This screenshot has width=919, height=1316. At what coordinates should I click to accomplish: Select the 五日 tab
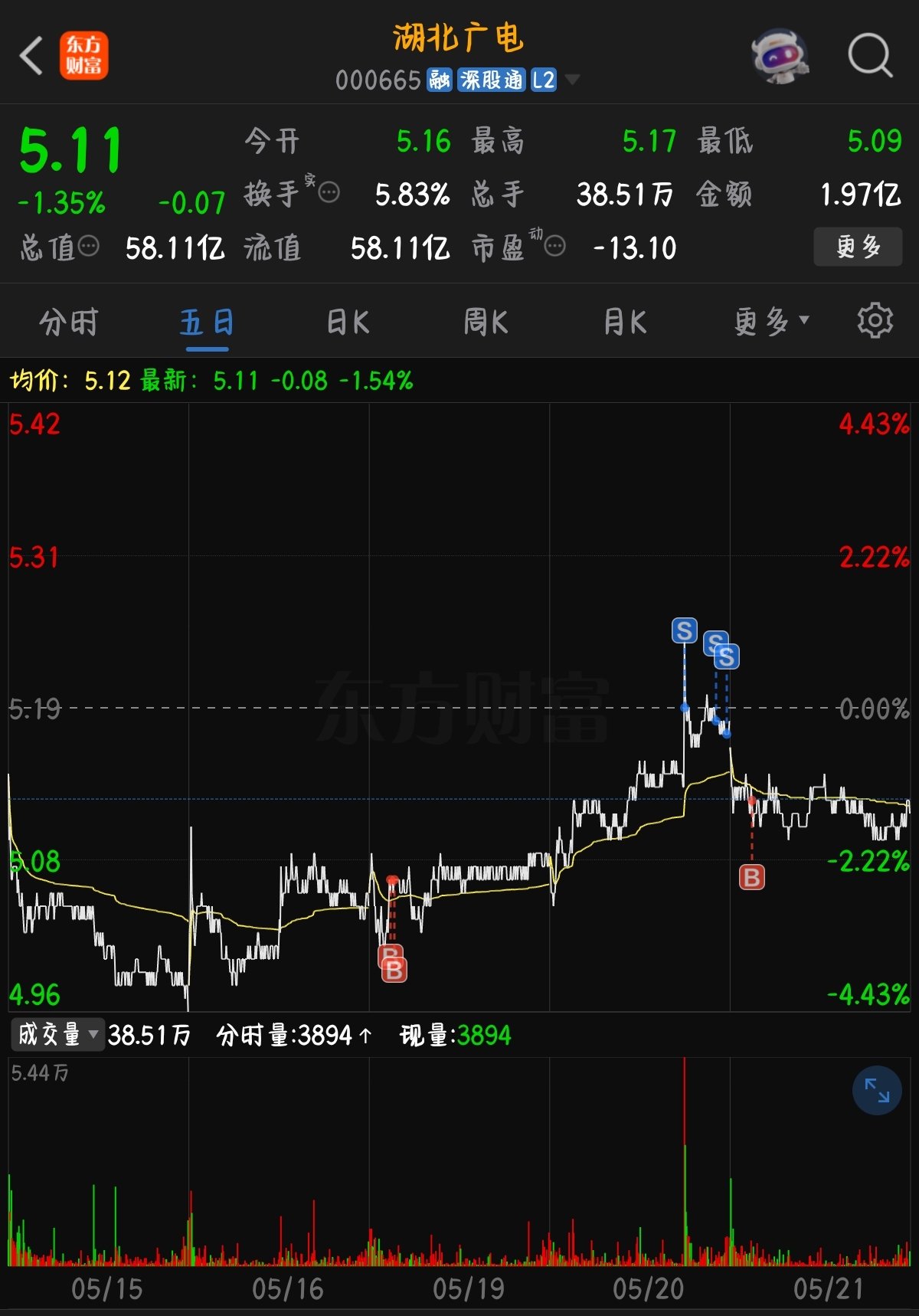[x=207, y=322]
